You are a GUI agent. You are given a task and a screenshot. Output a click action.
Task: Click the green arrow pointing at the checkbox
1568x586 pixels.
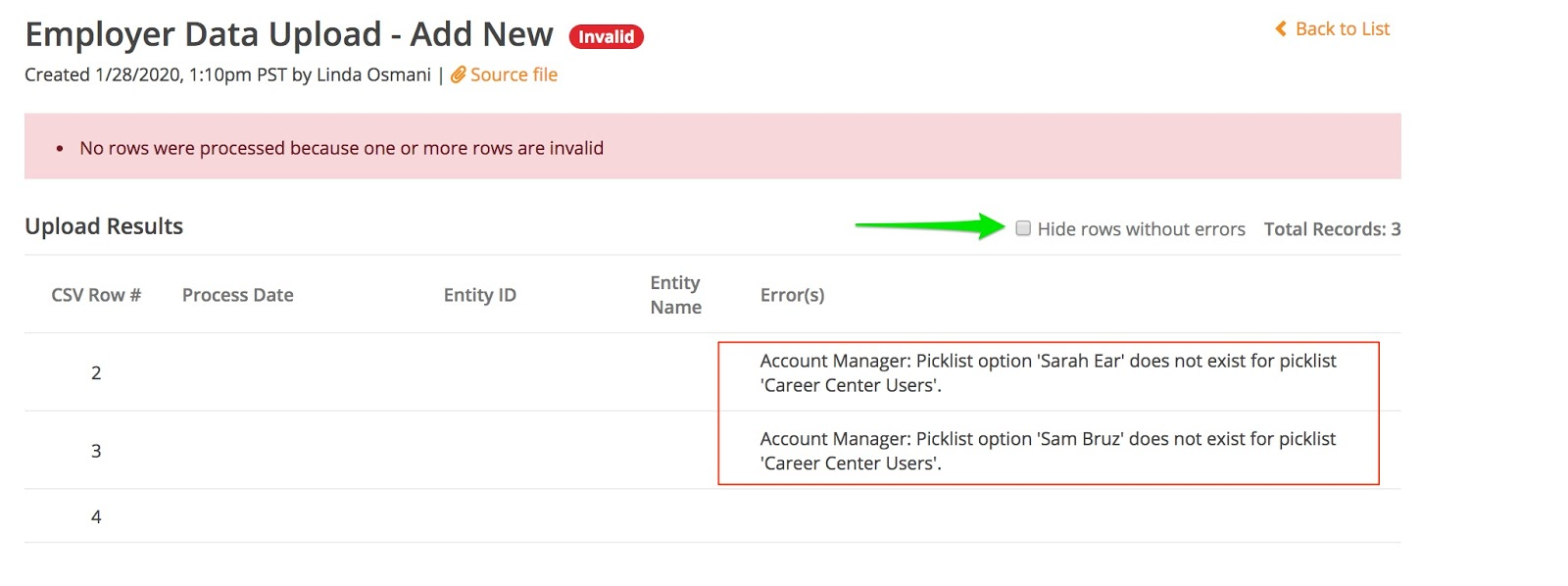[x=929, y=226]
